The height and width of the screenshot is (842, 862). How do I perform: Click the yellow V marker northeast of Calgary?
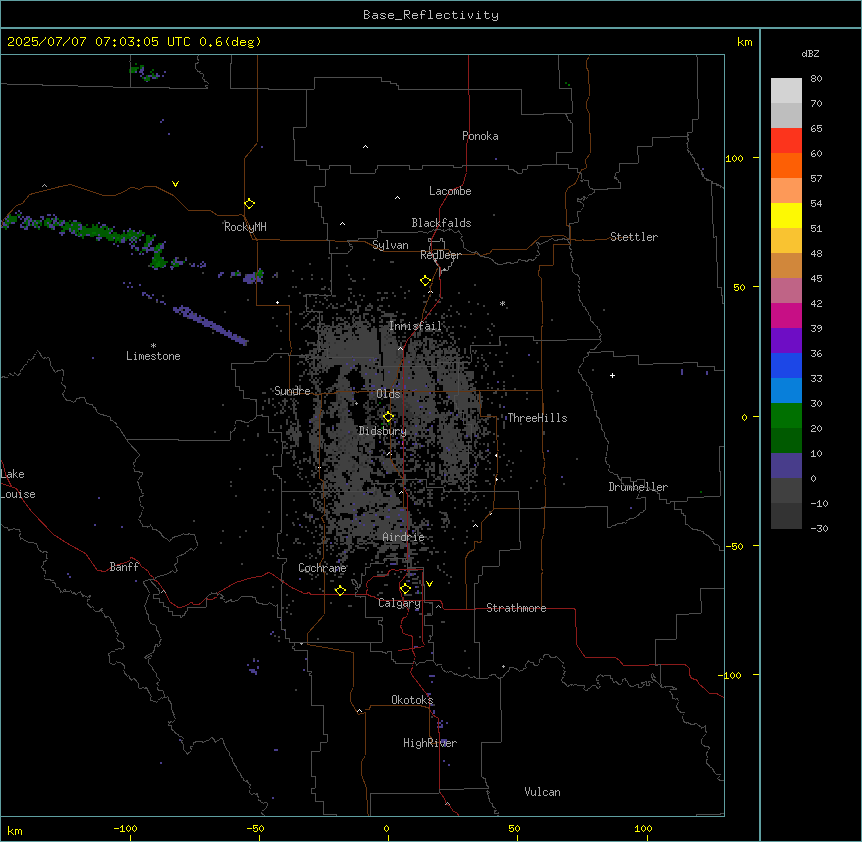point(429,584)
